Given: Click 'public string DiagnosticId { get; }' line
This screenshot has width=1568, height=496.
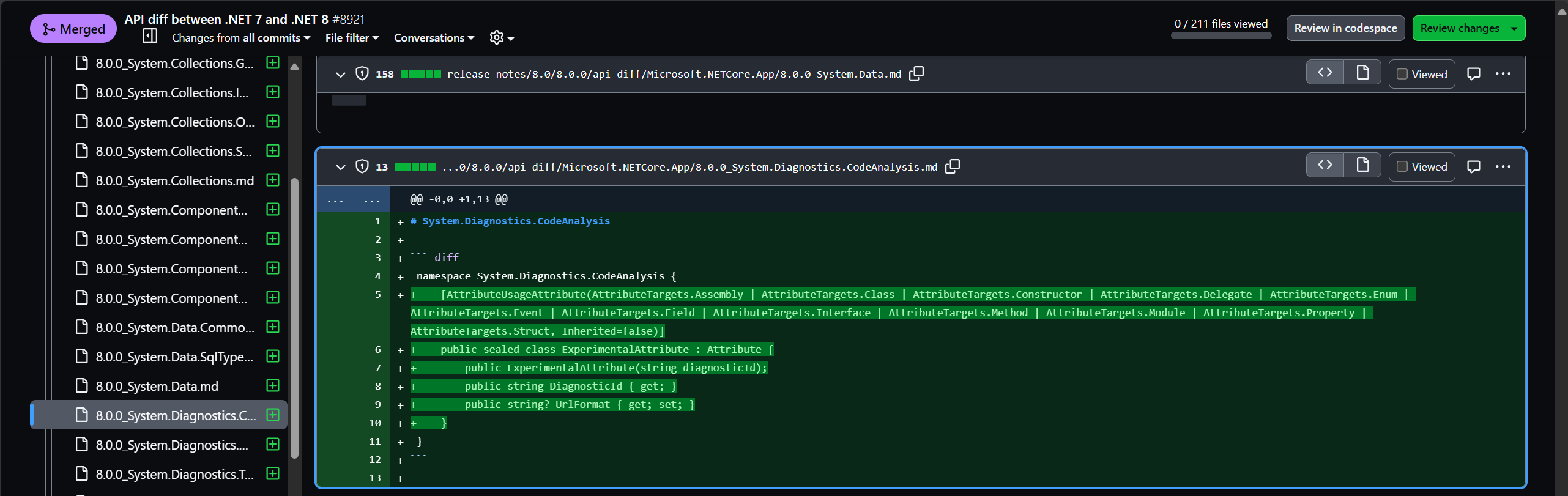Looking at the screenshot, I should pos(543,387).
